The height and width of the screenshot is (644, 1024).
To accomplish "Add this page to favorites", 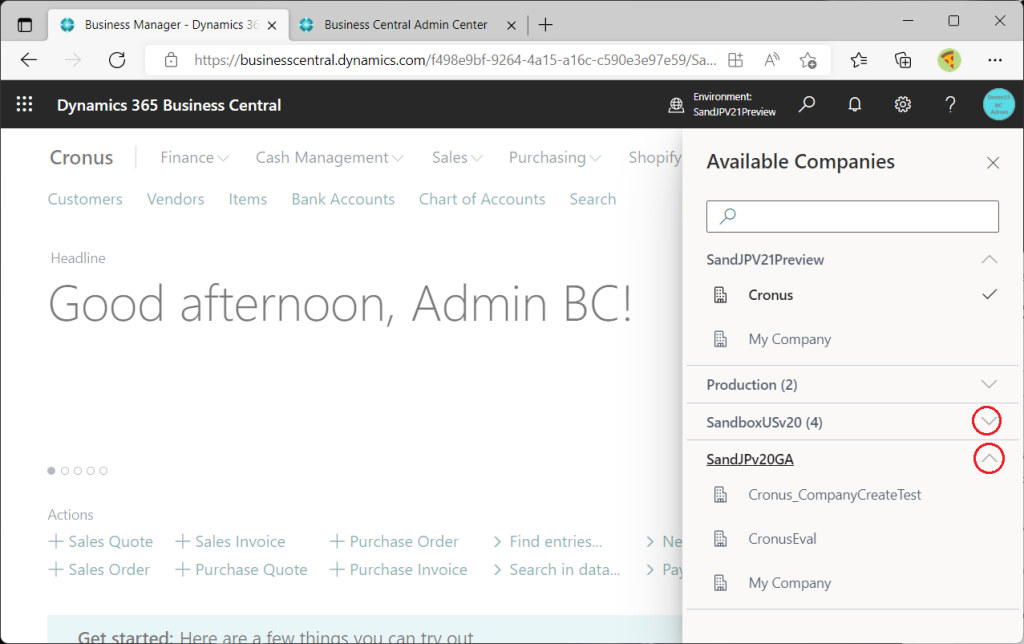I will 808,60.
